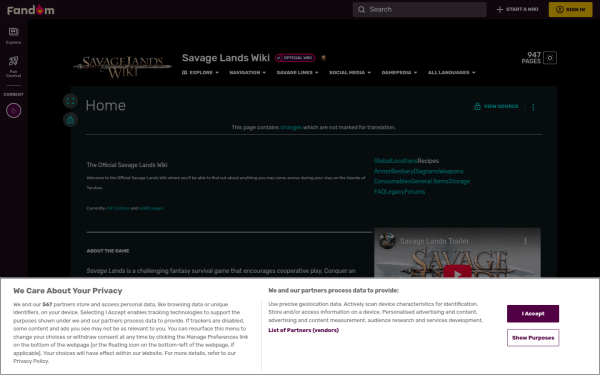Viewport: 600px width, 375px height.
Task: Open the Storage link
Action: 459,181
